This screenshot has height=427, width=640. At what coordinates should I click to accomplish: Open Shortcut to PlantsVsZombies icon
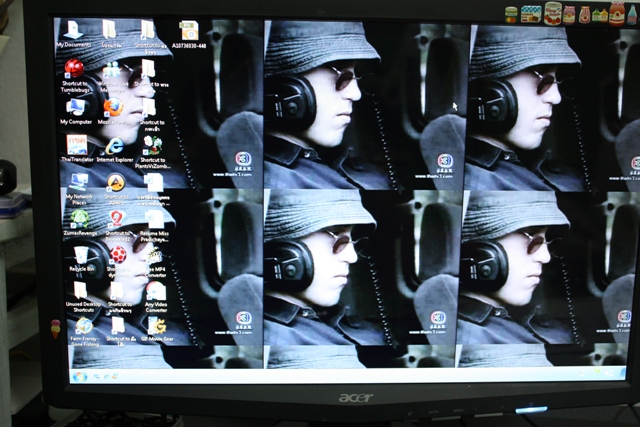(x=153, y=152)
